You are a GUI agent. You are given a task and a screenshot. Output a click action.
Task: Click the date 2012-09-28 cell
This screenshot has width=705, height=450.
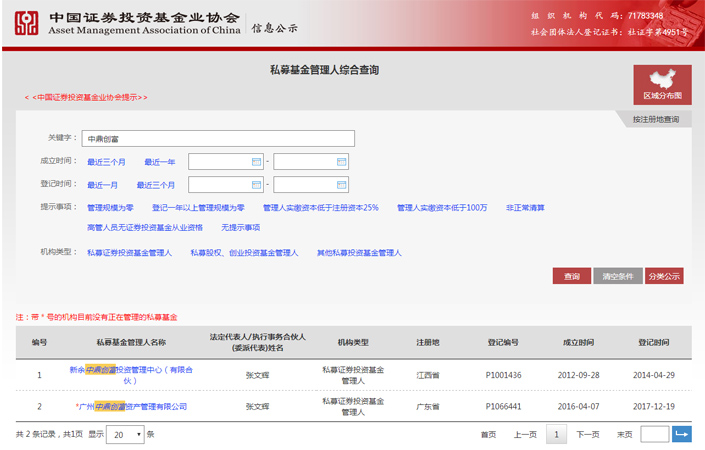(x=579, y=375)
